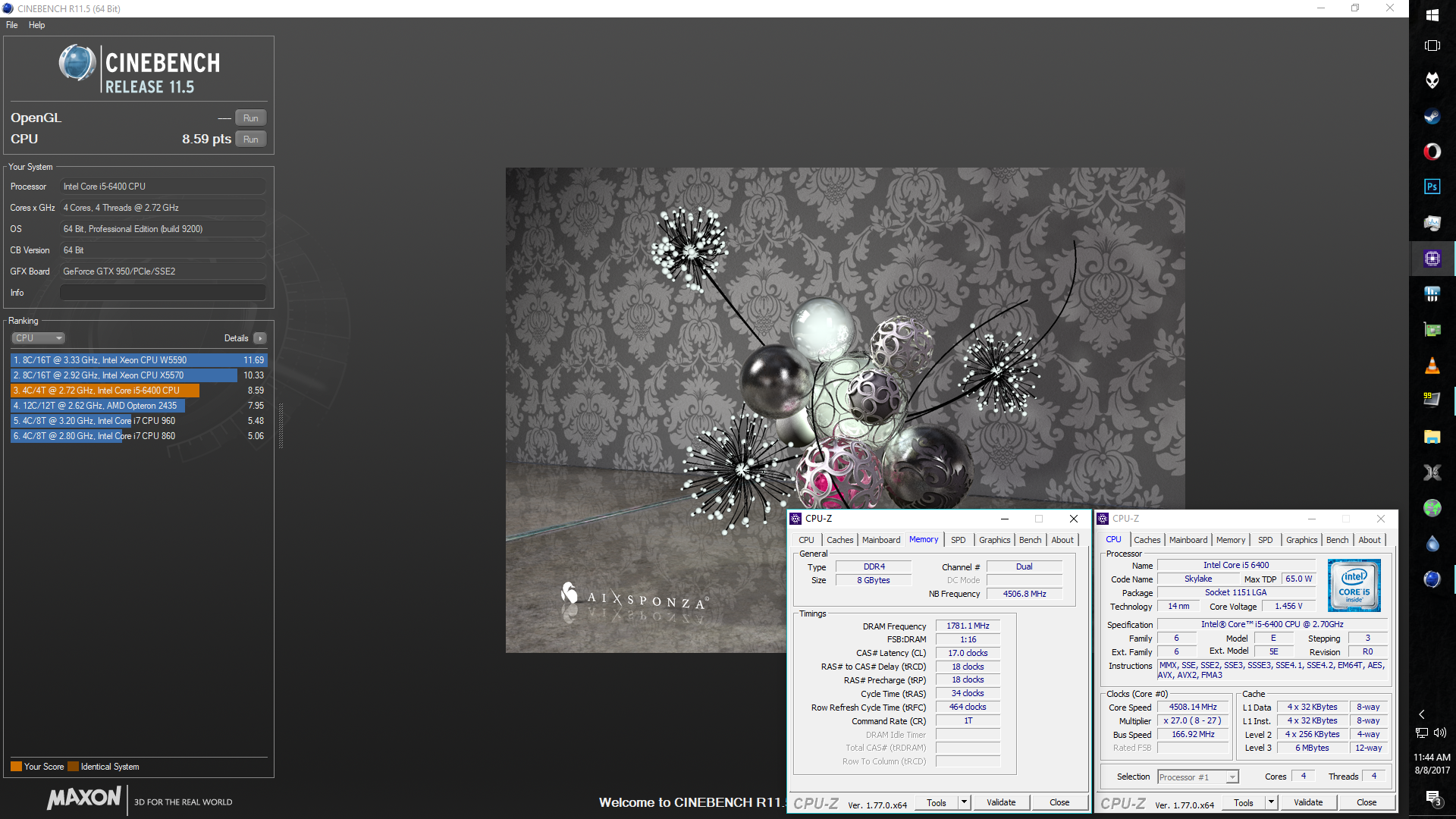This screenshot has width=1456, height=819.
Task: Open the CPU ranking type dropdown
Action: coord(38,338)
